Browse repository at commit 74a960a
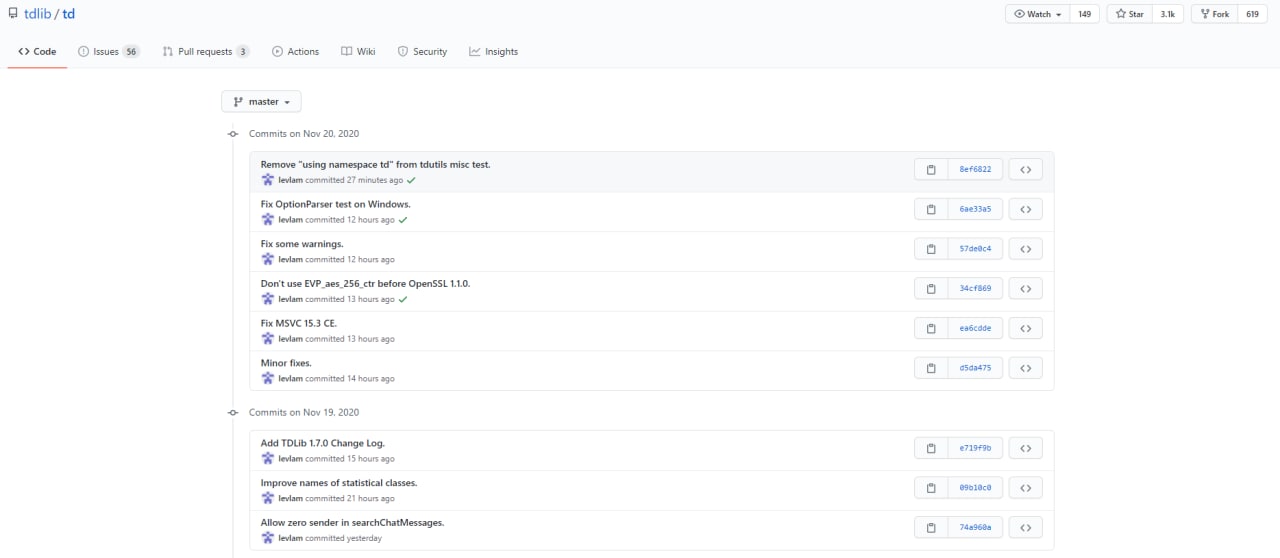Screen dimensions: 1280x558 pos(1025,527)
